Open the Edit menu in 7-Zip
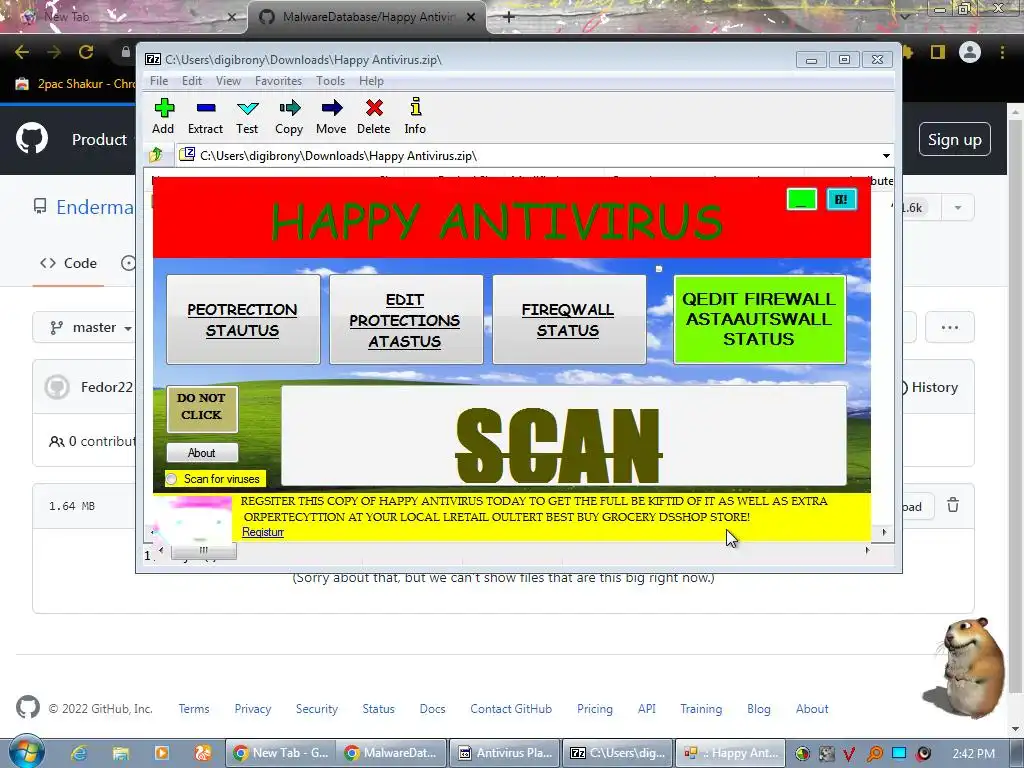 point(191,81)
